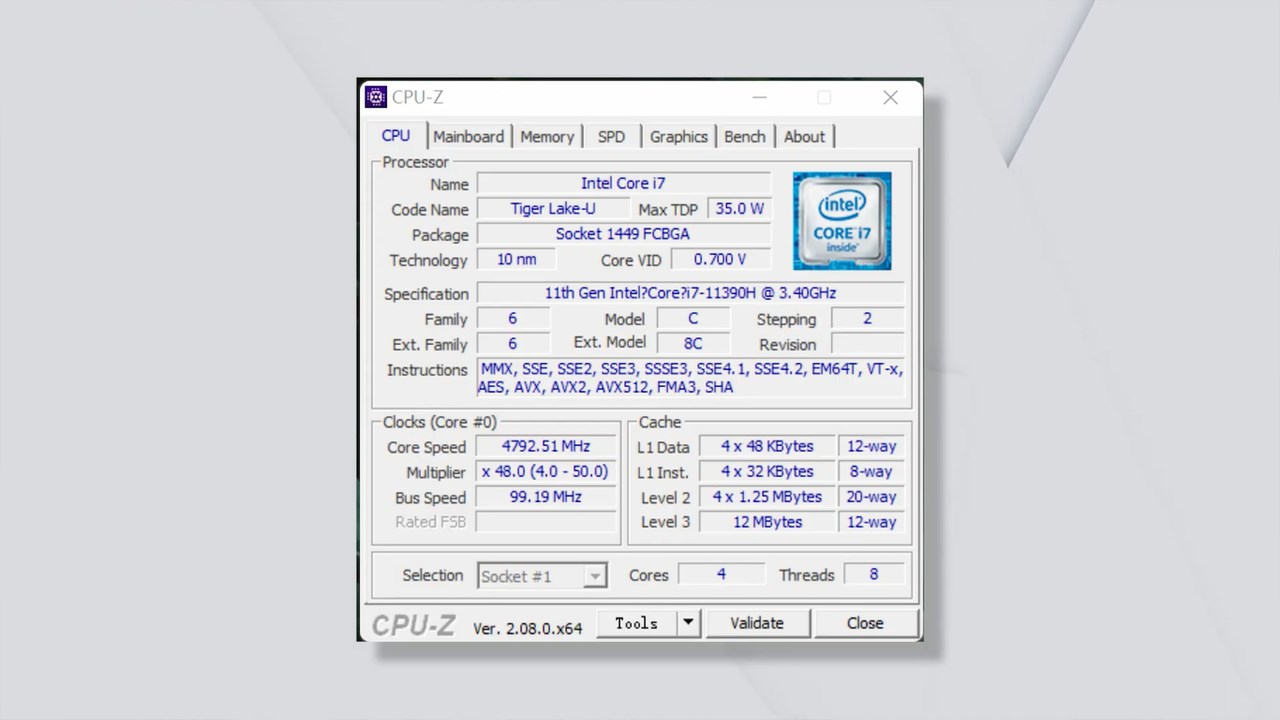Click the Multiplier value x 48.0
1280x720 pixels.
click(546, 471)
